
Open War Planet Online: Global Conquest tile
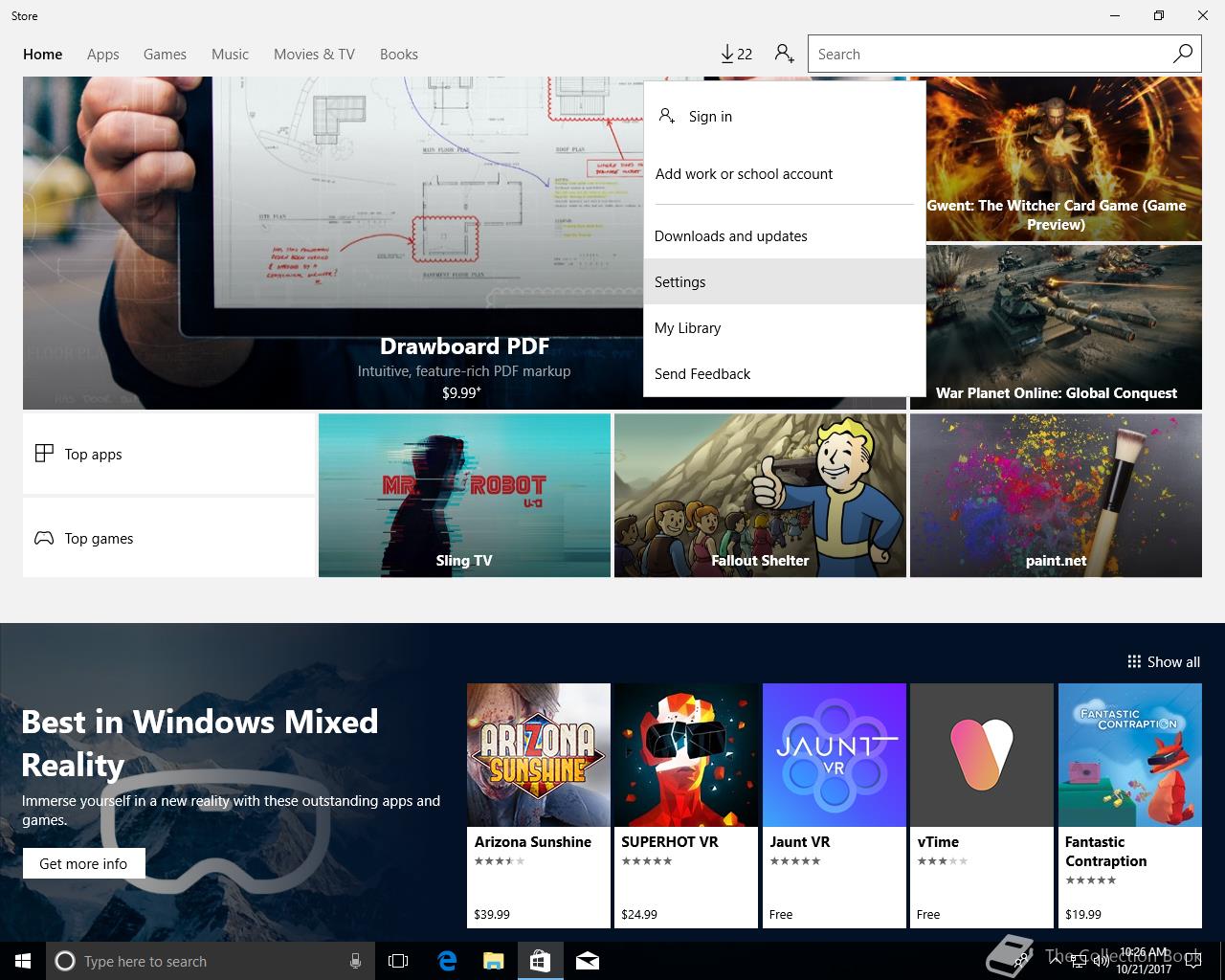click(1056, 327)
